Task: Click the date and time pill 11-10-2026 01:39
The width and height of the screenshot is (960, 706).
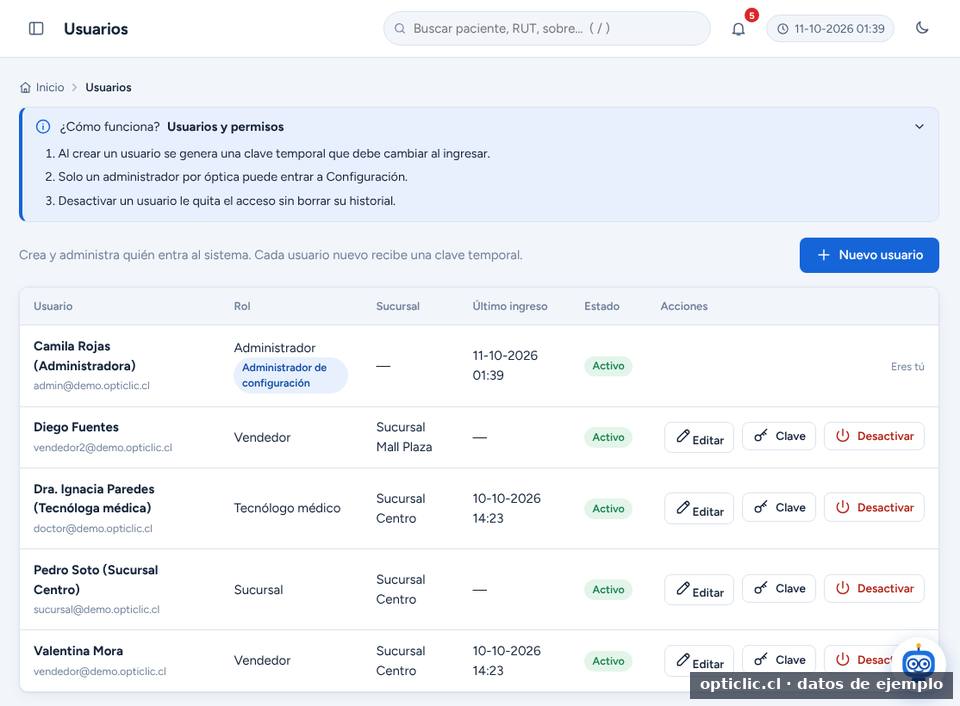Action: [x=830, y=29]
